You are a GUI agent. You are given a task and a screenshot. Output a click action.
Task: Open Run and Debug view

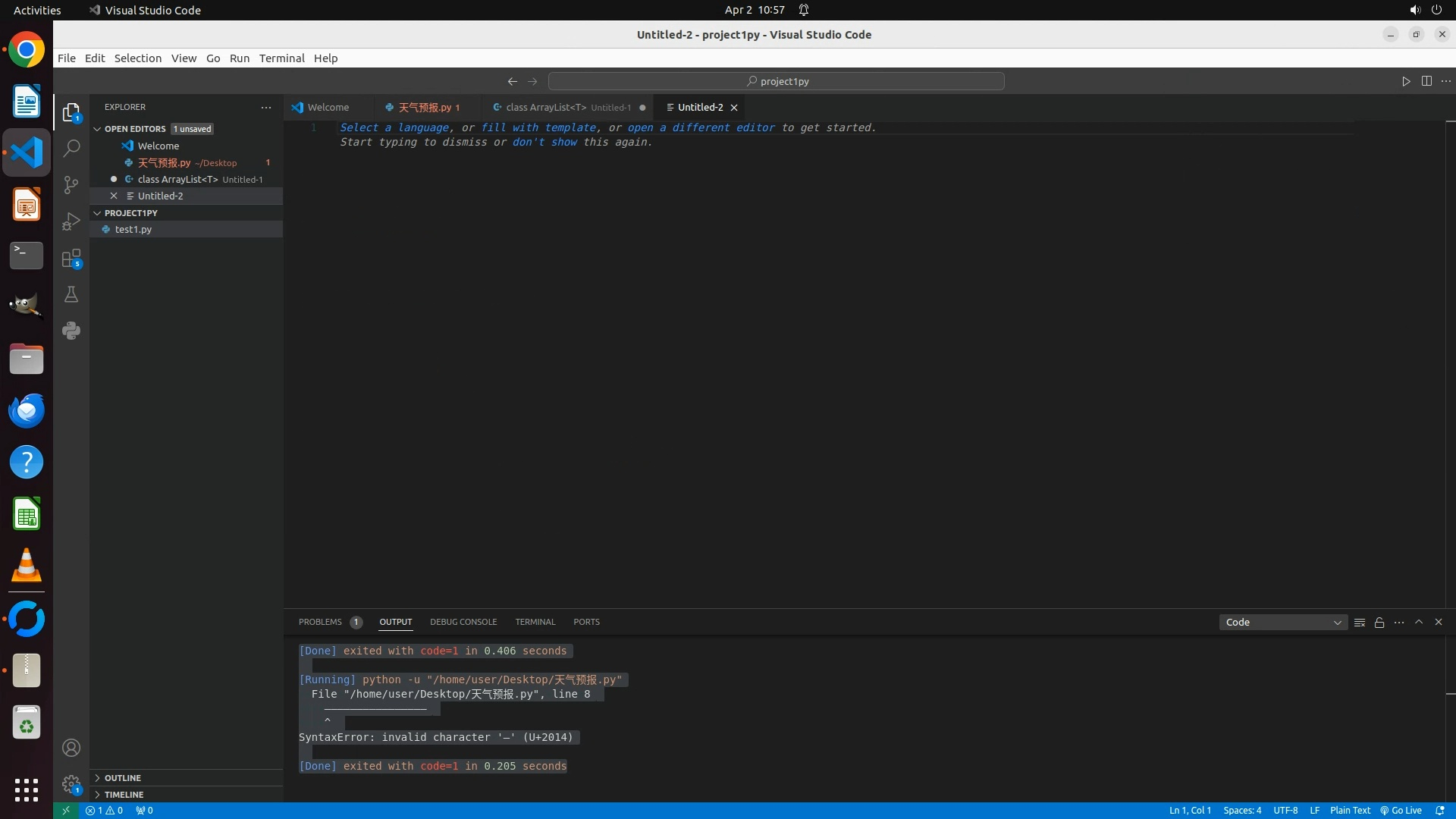pyautogui.click(x=71, y=221)
